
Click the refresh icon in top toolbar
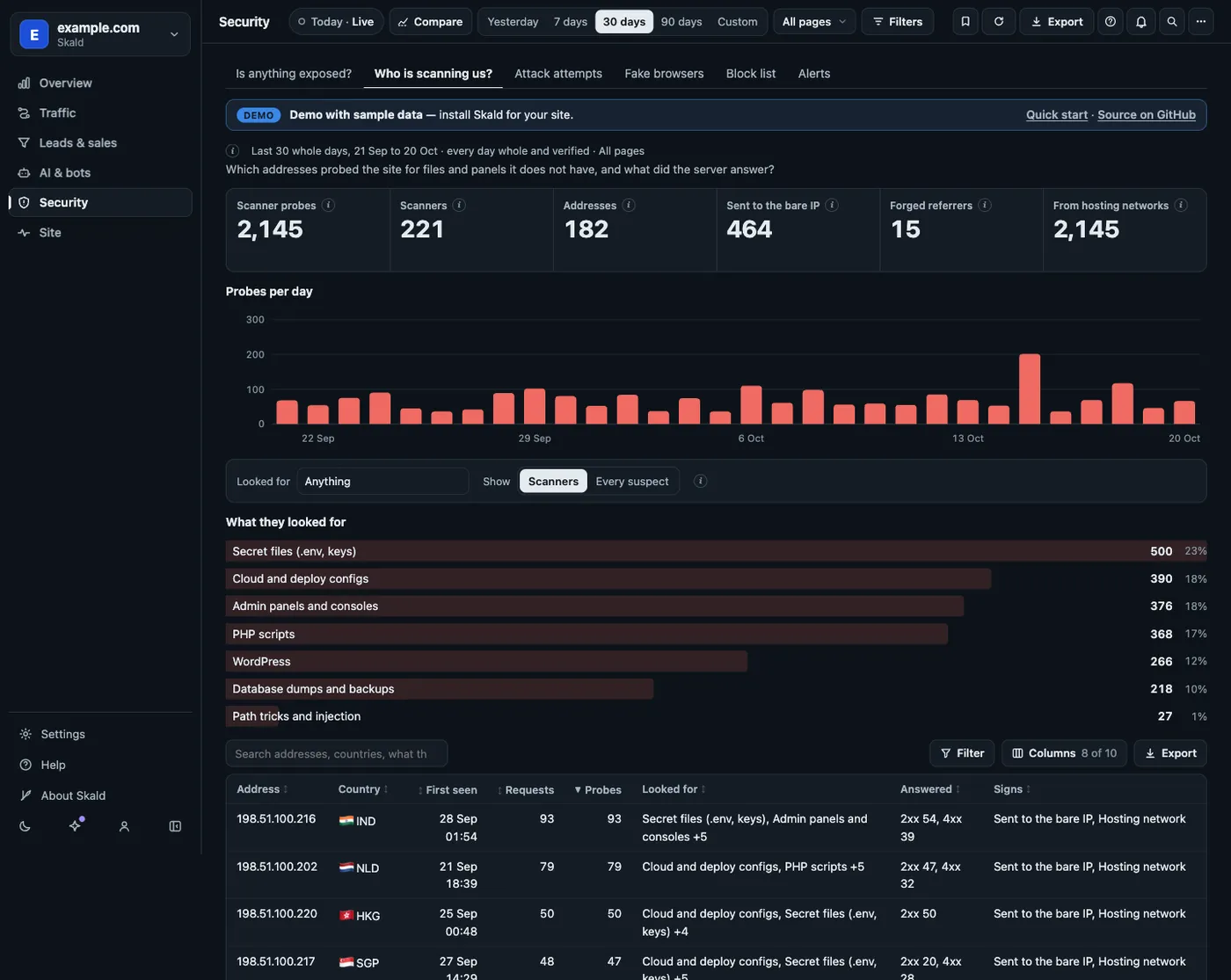999,21
